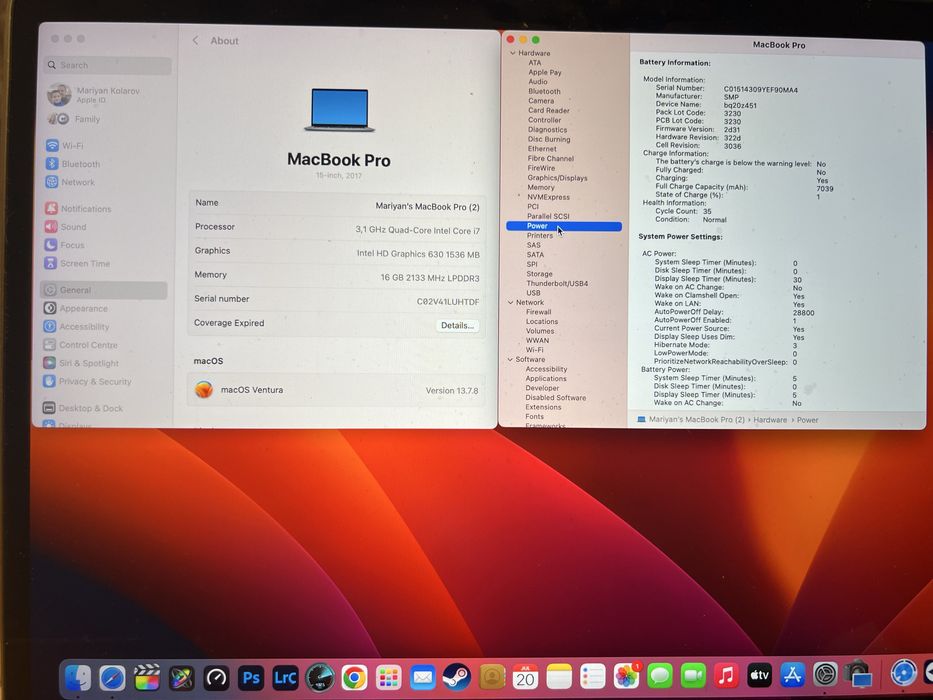Viewport: 933px width, 700px height.
Task: Select Disabled Software under Software
Action: pos(555,398)
